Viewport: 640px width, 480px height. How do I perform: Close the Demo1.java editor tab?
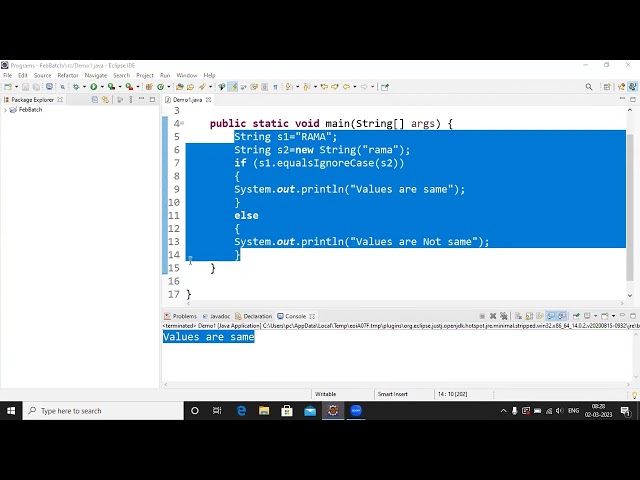210,100
